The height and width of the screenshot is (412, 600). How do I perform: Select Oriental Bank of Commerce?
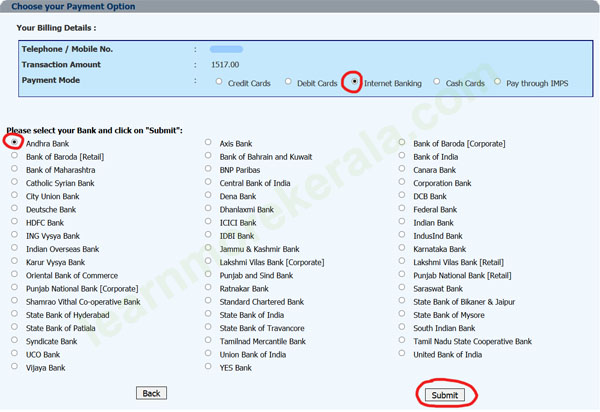click(15, 274)
